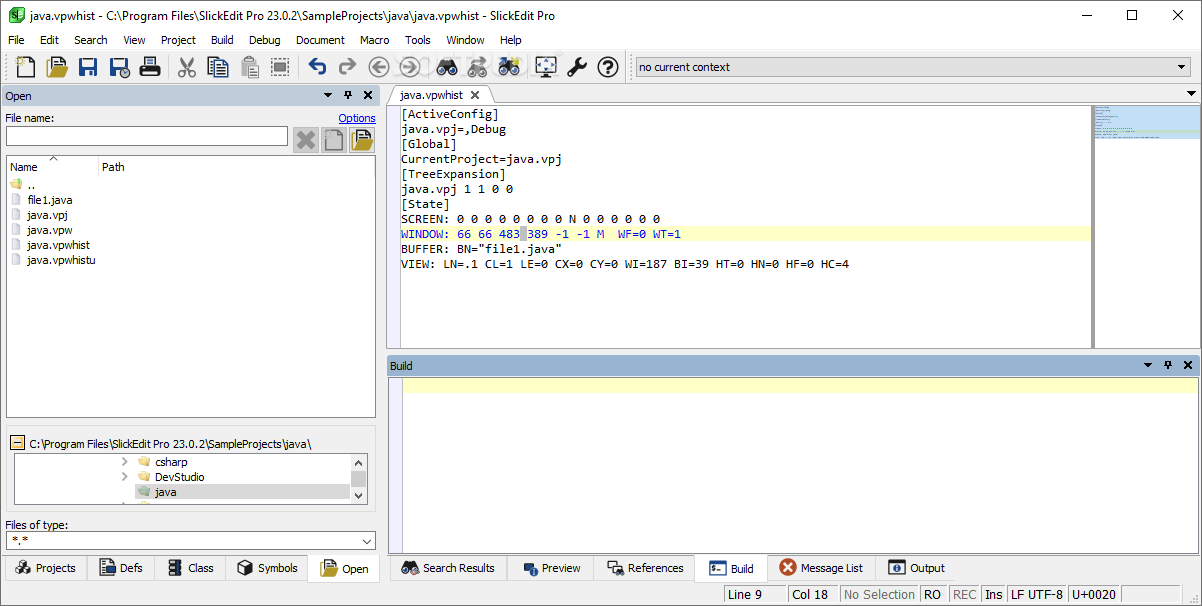Click the Options link in Open panel

[x=357, y=118]
